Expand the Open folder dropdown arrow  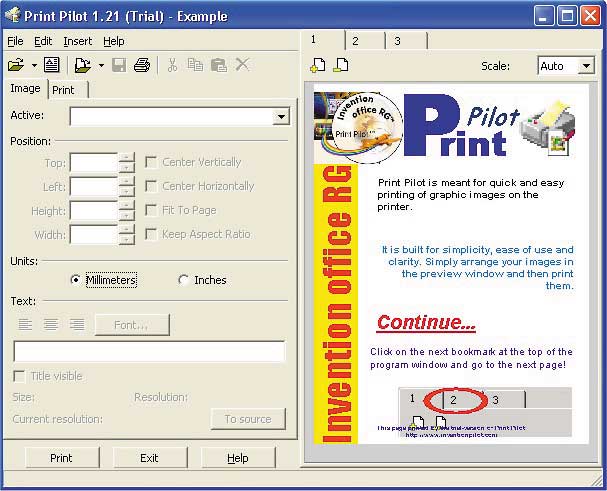click(x=34, y=65)
